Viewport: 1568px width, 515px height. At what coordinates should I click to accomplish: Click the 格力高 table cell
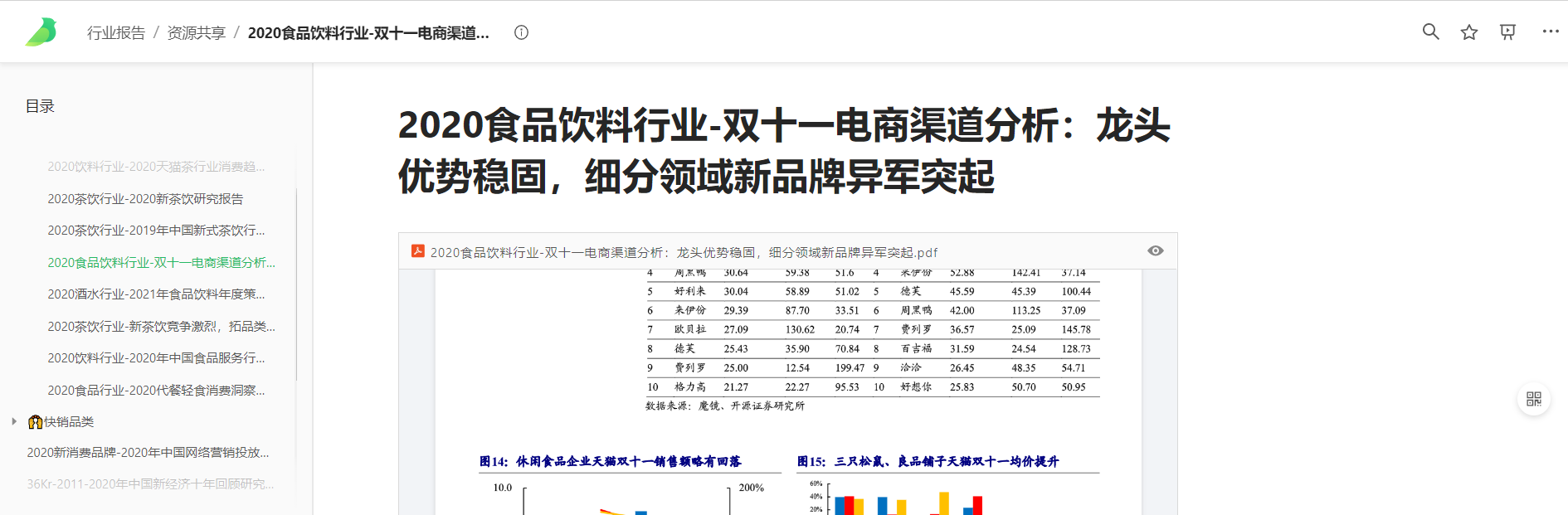point(689,386)
